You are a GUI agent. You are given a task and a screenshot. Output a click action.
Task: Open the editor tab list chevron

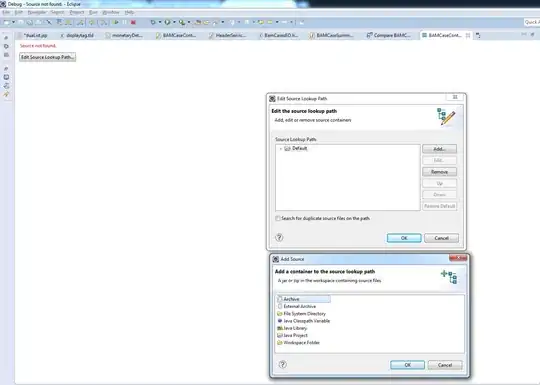pyautogui.click(x=478, y=35)
